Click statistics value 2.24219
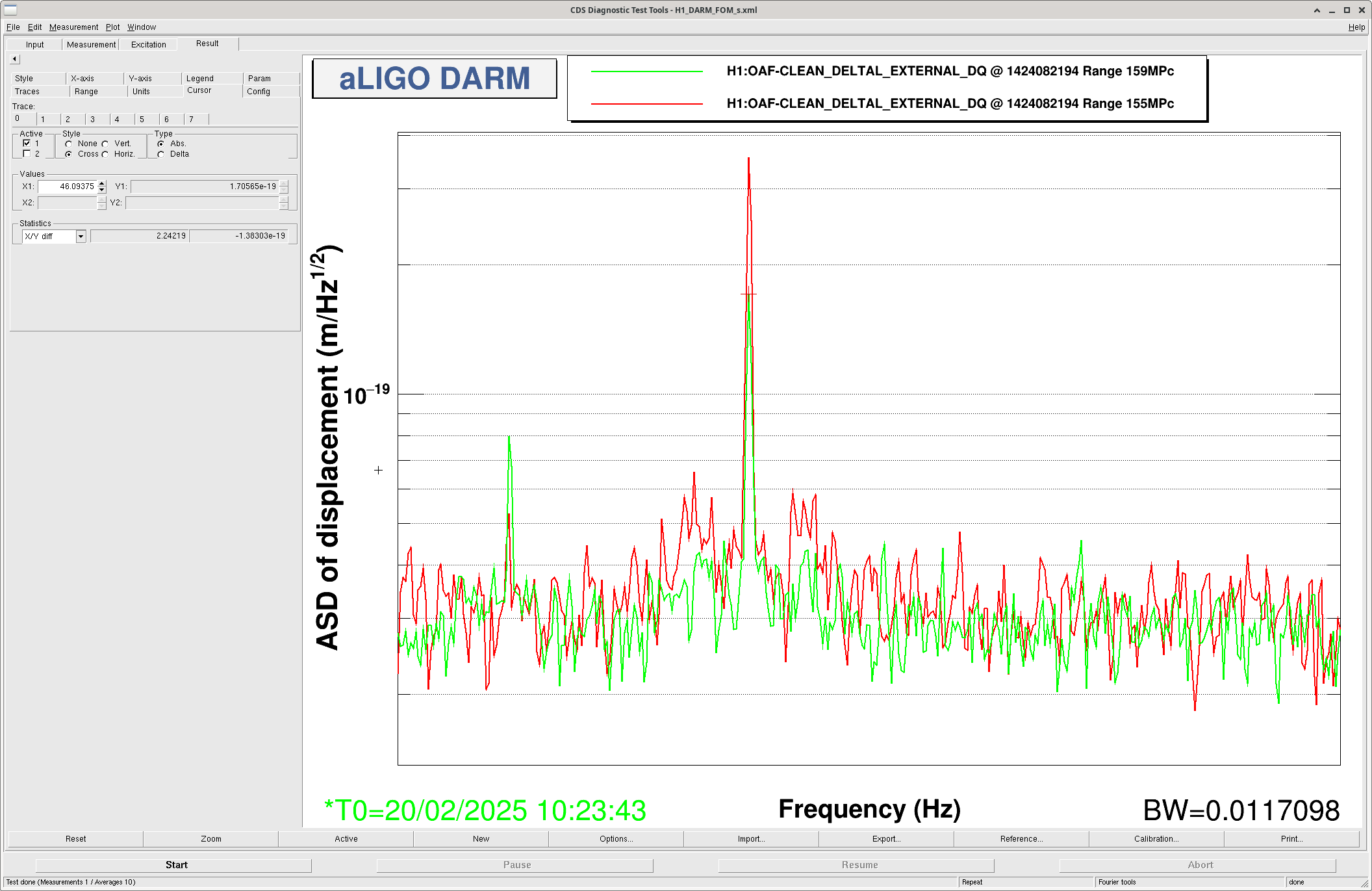 click(140, 236)
